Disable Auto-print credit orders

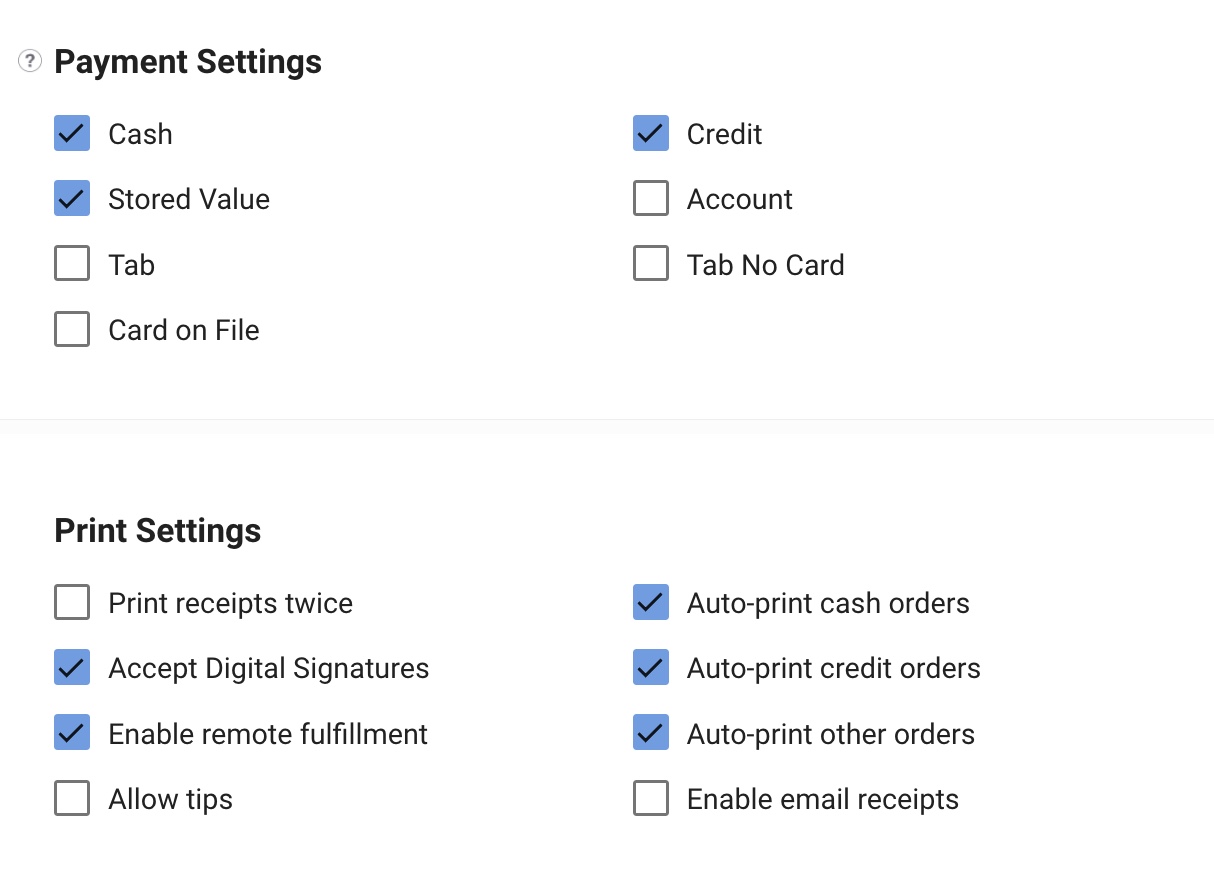pos(651,668)
